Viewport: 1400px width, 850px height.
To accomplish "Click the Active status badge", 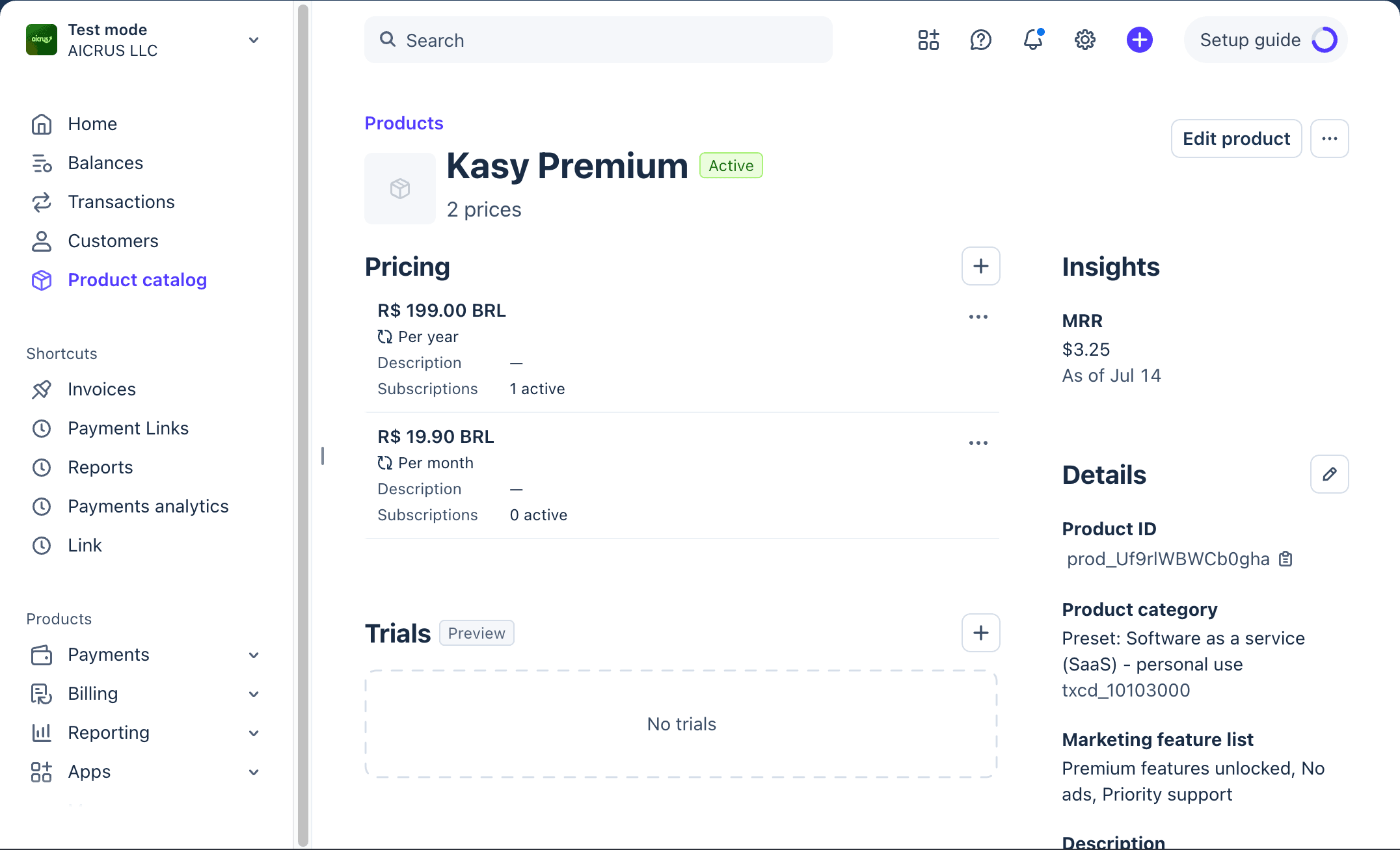I will [x=731, y=166].
